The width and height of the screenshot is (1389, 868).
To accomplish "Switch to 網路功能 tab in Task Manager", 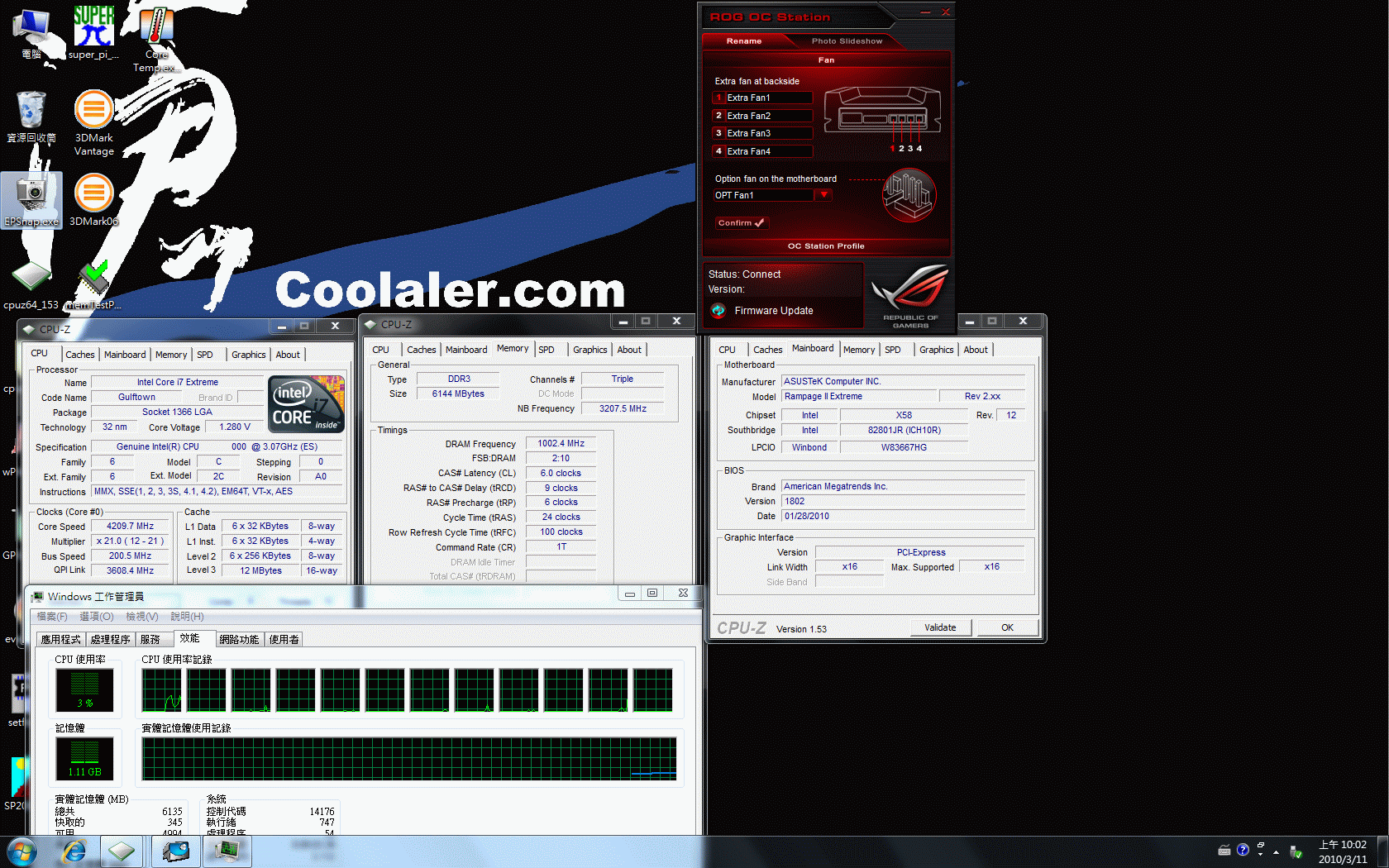I will pyautogui.click(x=239, y=639).
